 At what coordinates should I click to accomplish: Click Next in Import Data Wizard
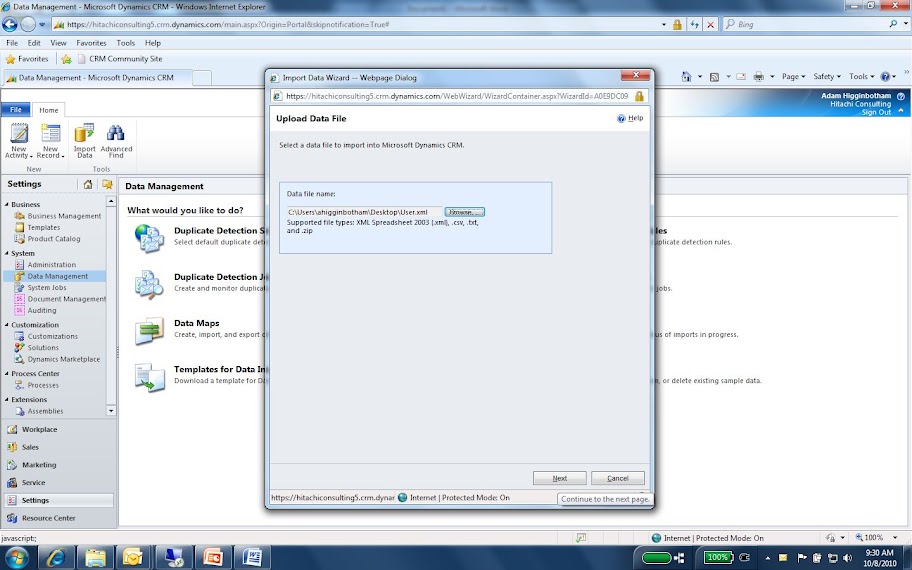coord(560,478)
